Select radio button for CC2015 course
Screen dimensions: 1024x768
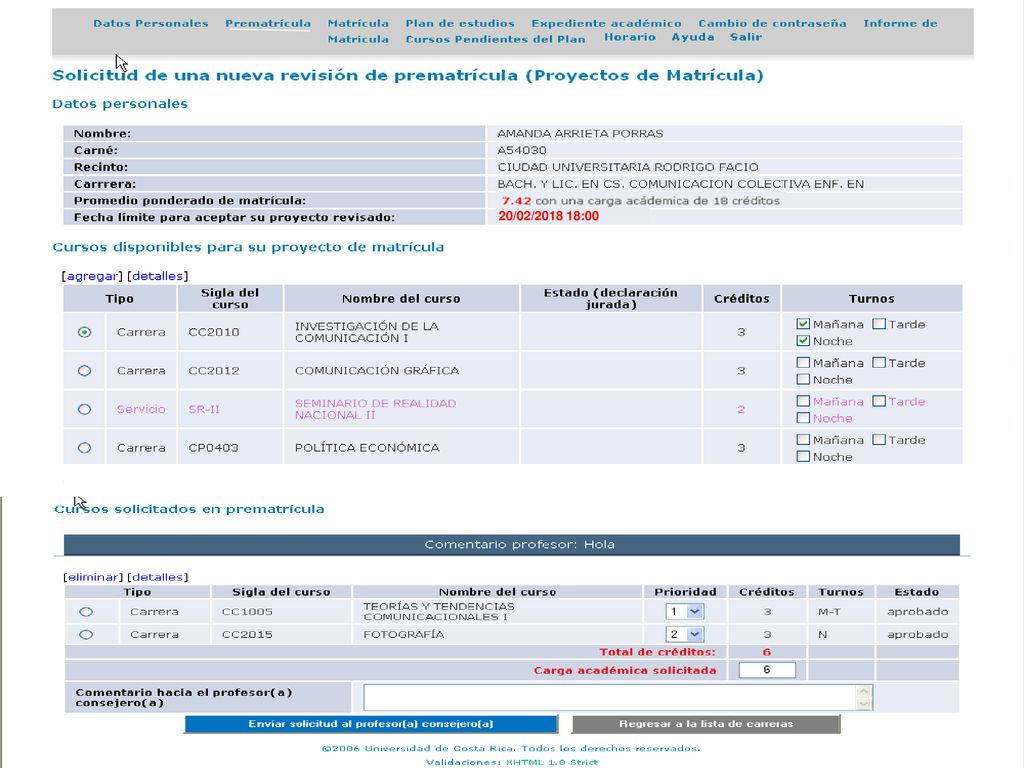click(x=86, y=634)
